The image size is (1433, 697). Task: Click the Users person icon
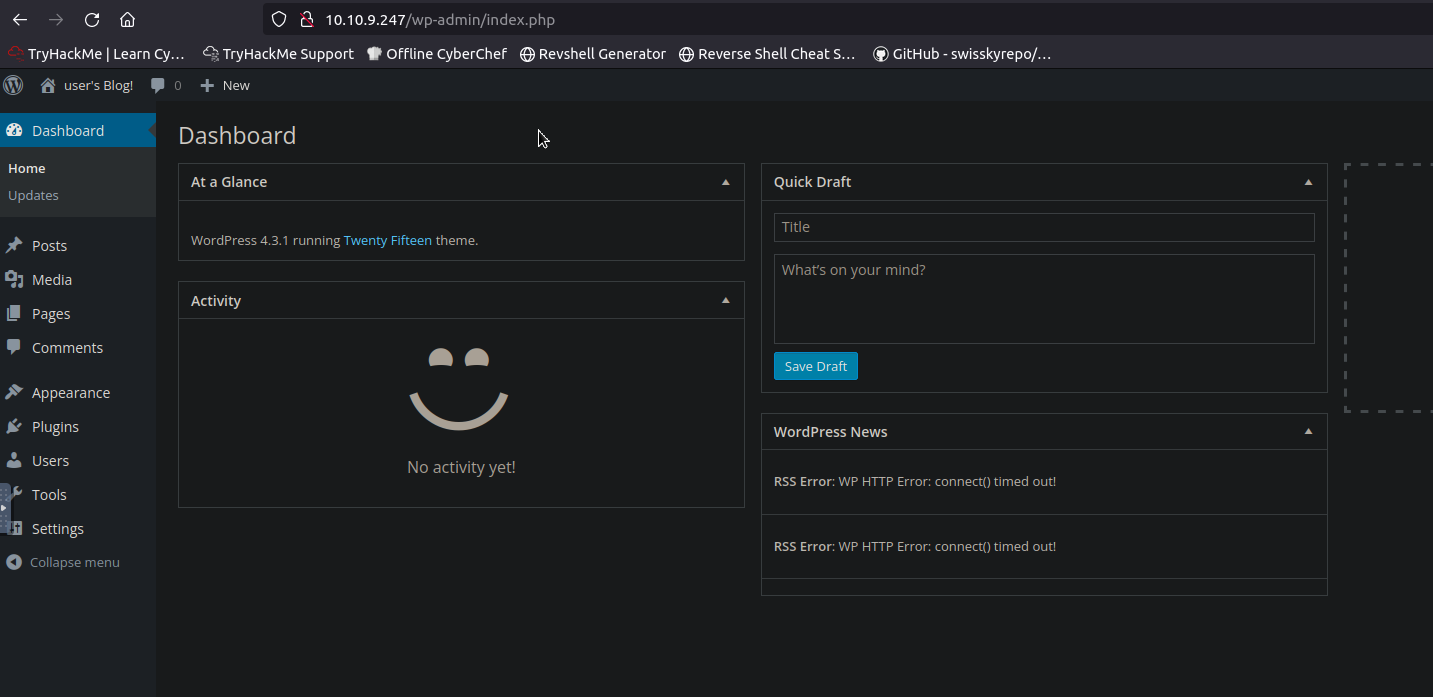click(14, 460)
